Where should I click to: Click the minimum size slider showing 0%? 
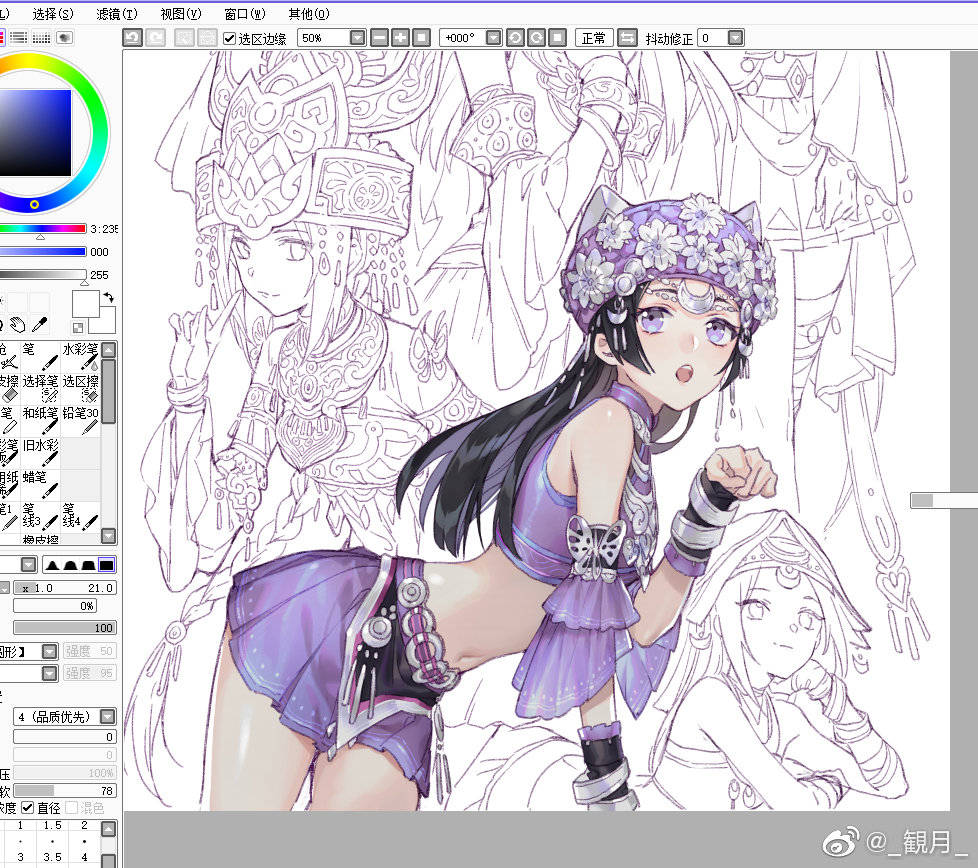click(x=55, y=605)
